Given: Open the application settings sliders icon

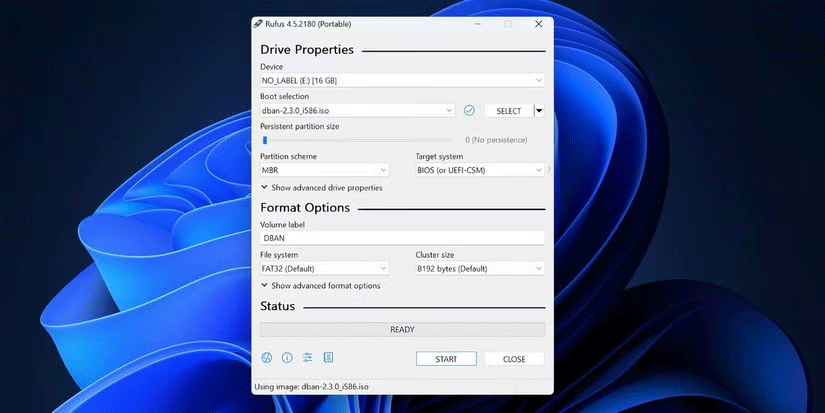Looking at the screenshot, I should (307, 357).
